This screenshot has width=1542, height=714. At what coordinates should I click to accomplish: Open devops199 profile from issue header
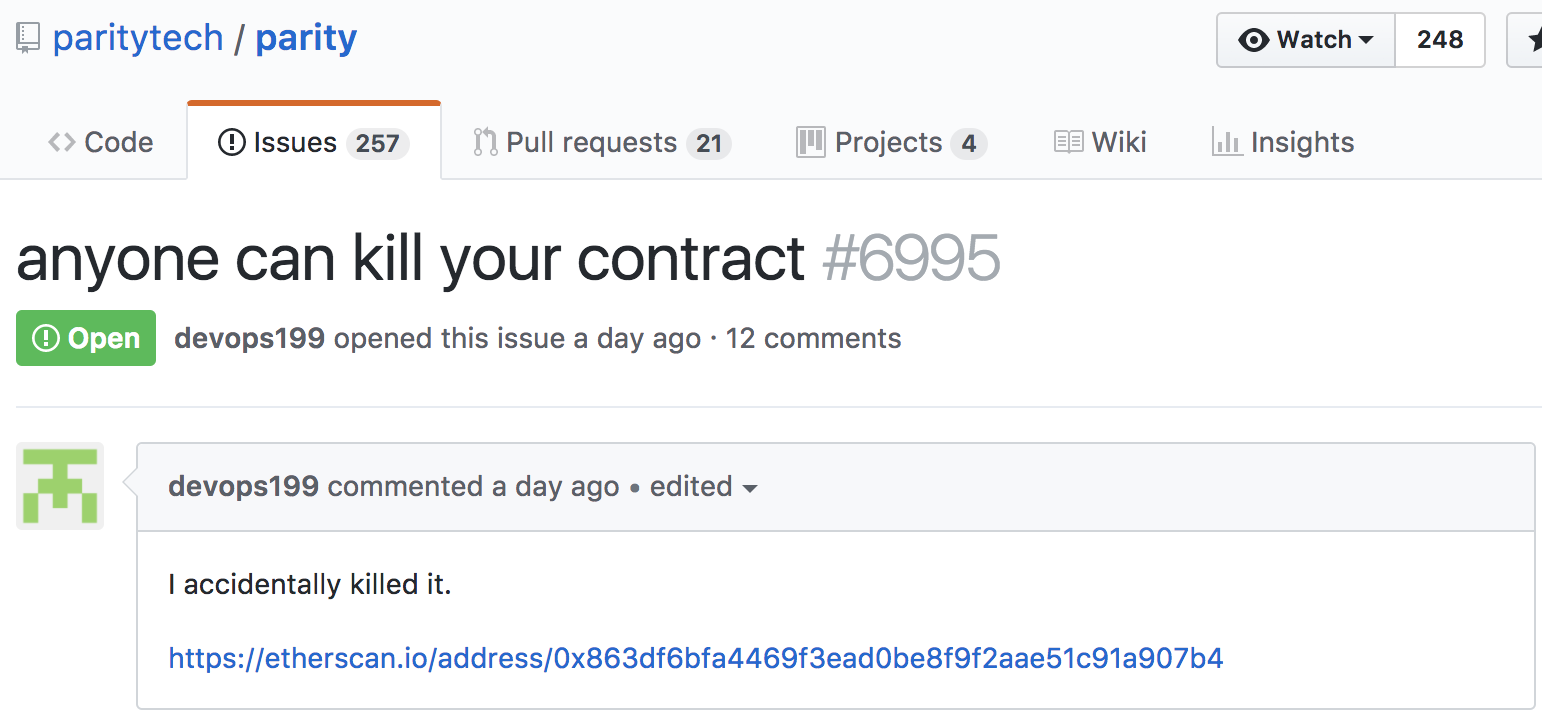pos(249,339)
